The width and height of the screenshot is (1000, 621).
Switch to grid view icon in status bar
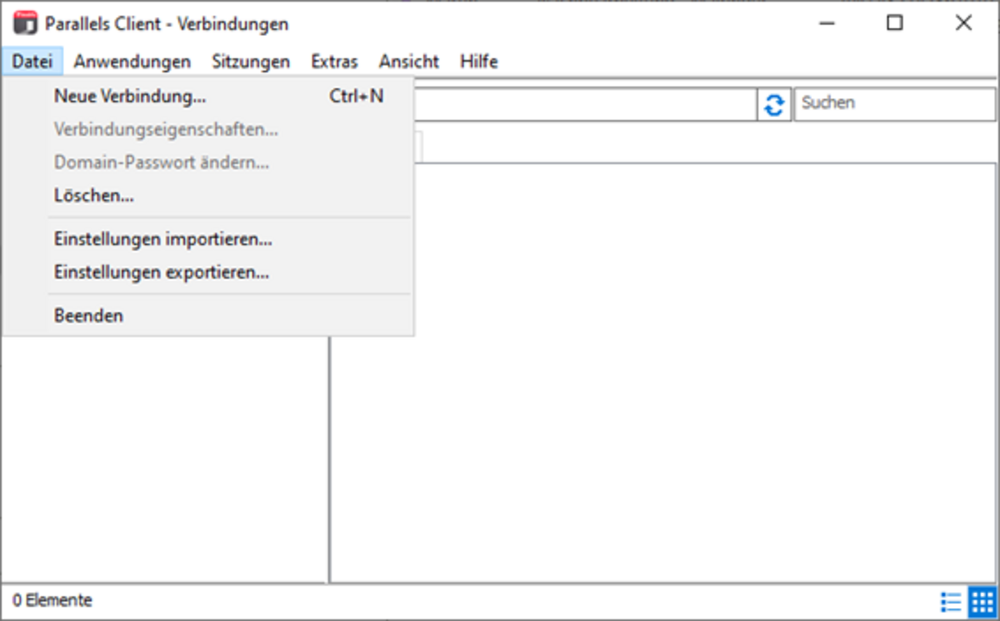pyautogui.click(x=982, y=601)
